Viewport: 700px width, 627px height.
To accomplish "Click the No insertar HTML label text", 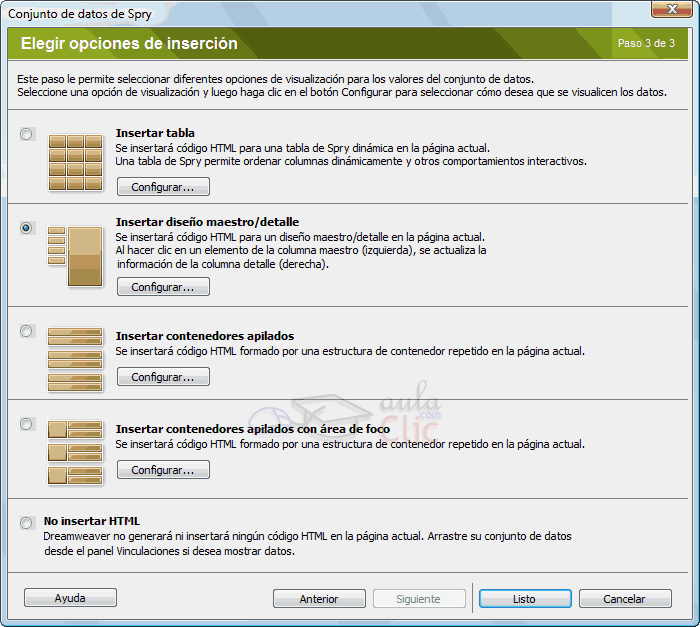I will tap(92, 521).
